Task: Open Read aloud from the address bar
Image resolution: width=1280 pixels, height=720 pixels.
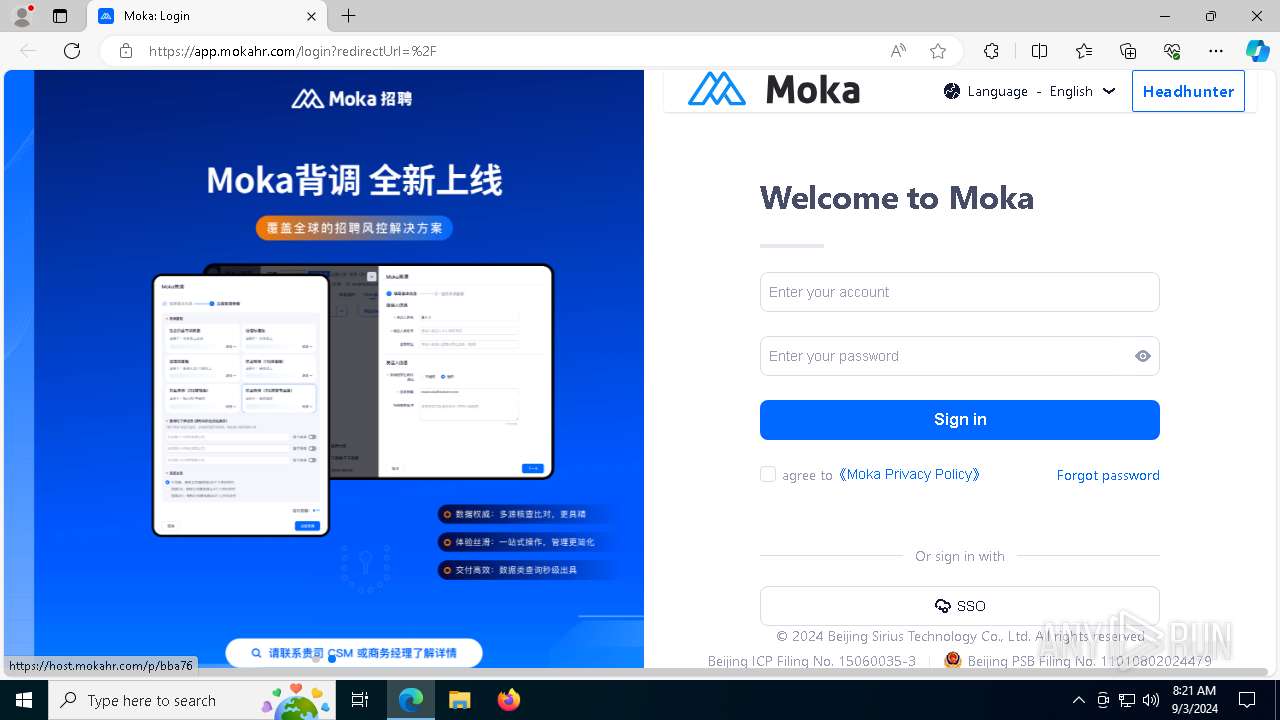Action: (x=898, y=51)
